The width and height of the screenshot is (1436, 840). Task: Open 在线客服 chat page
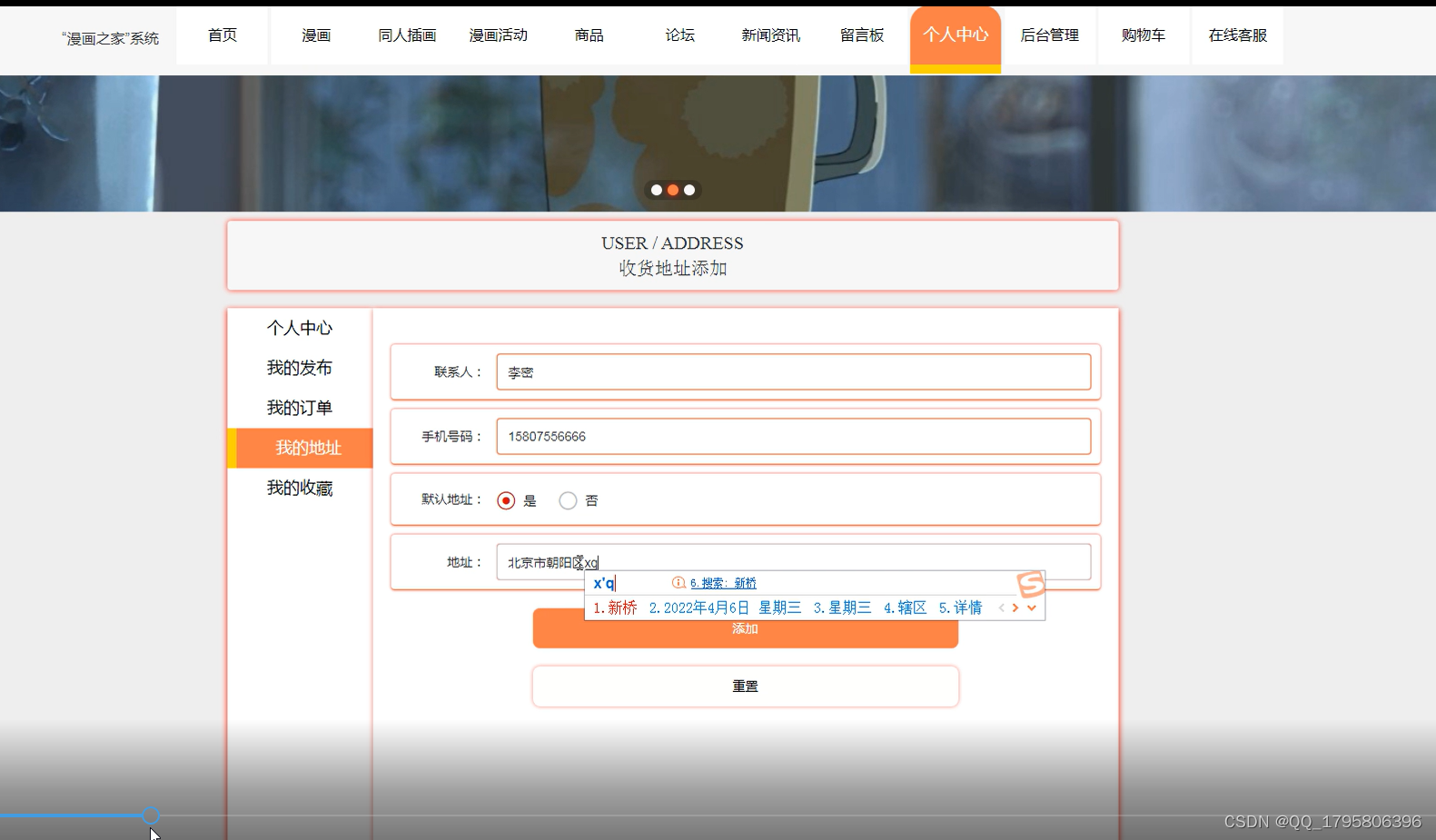point(1237,35)
